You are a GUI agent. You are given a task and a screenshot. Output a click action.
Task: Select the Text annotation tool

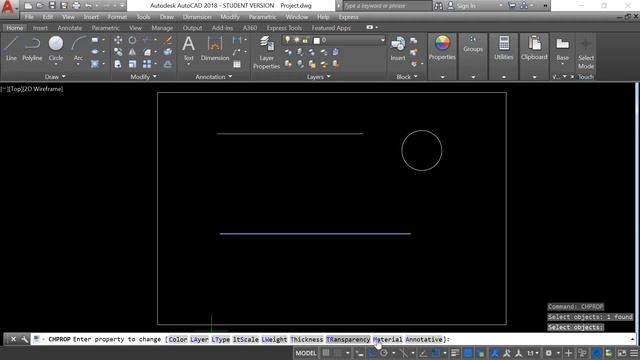[188, 48]
